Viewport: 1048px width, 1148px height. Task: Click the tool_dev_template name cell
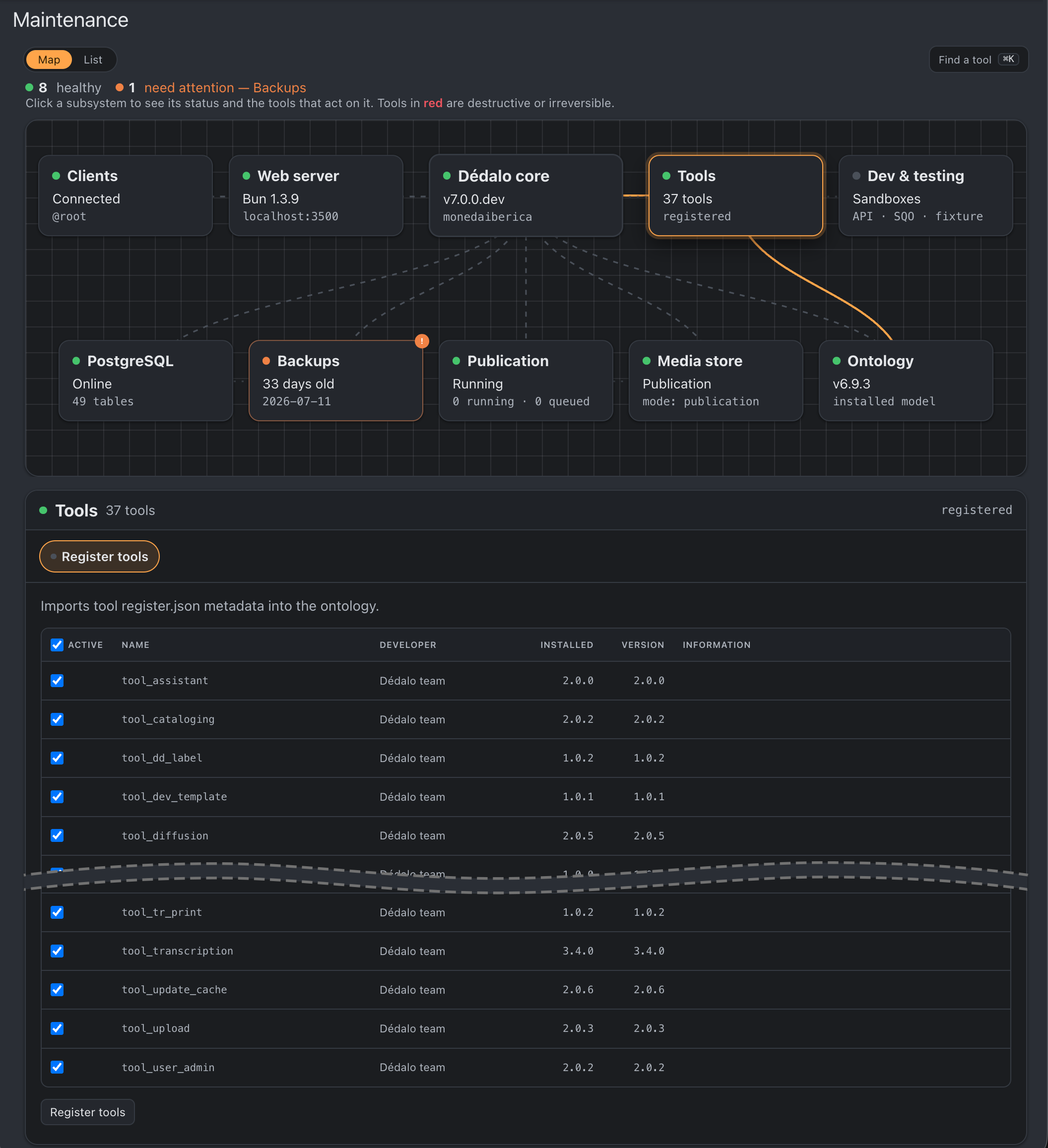[174, 797]
